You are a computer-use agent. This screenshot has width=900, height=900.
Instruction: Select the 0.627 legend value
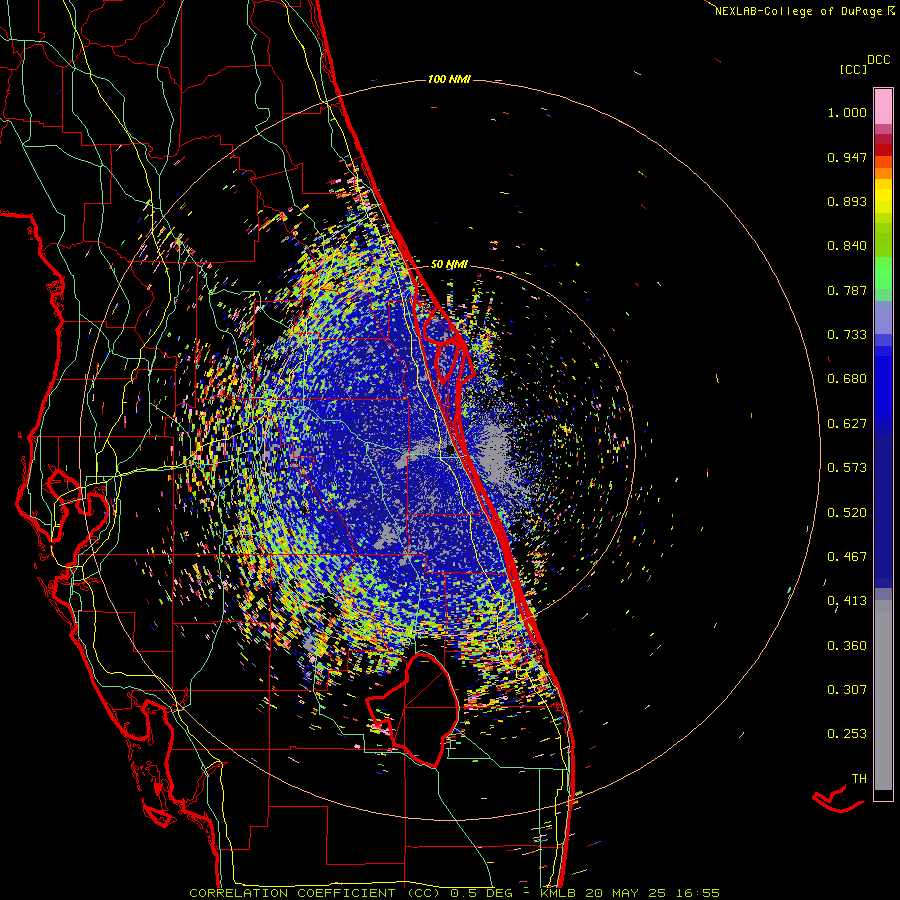[x=847, y=424]
